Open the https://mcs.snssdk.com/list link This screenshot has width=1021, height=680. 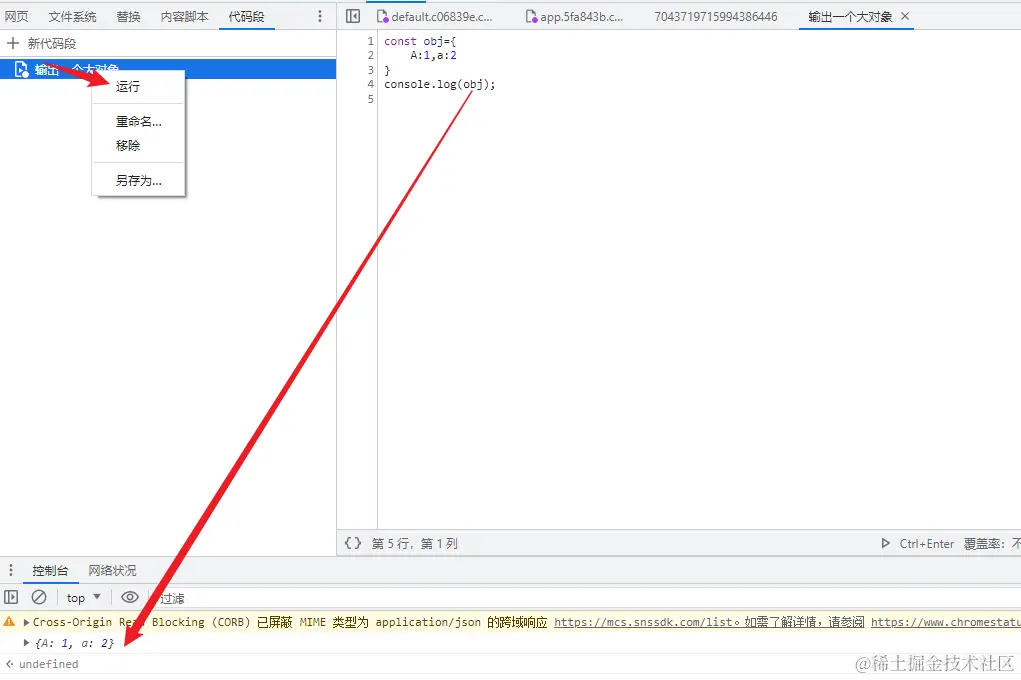click(x=643, y=623)
